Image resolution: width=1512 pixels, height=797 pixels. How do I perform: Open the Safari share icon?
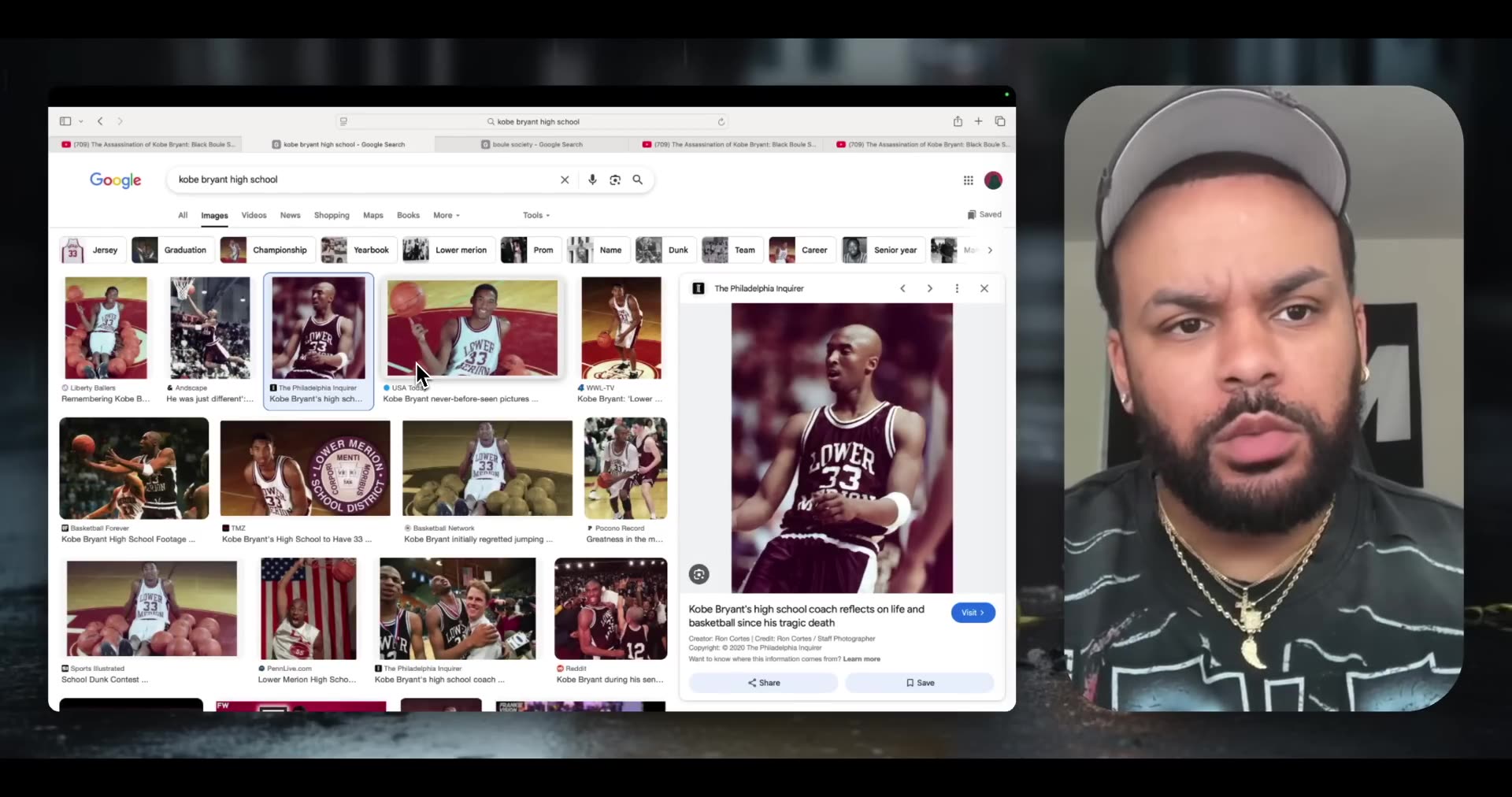pyautogui.click(x=958, y=121)
